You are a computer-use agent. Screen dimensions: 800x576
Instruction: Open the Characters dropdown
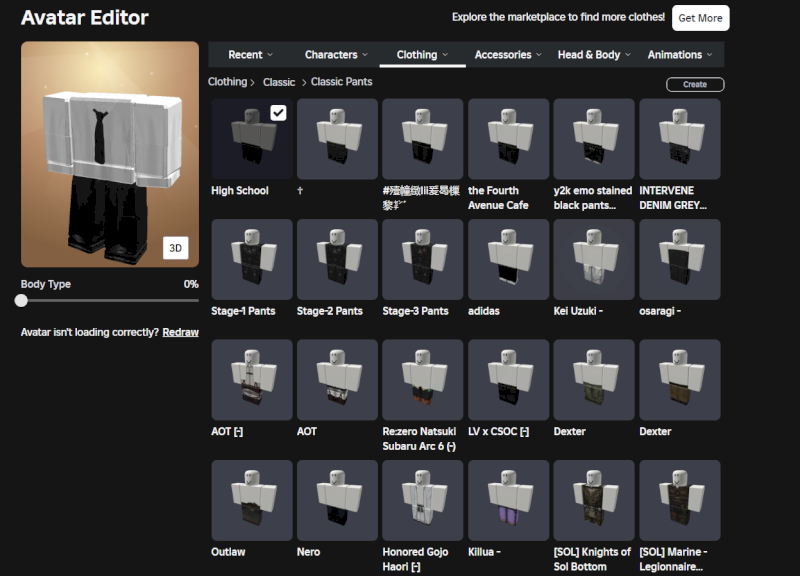tap(336, 55)
